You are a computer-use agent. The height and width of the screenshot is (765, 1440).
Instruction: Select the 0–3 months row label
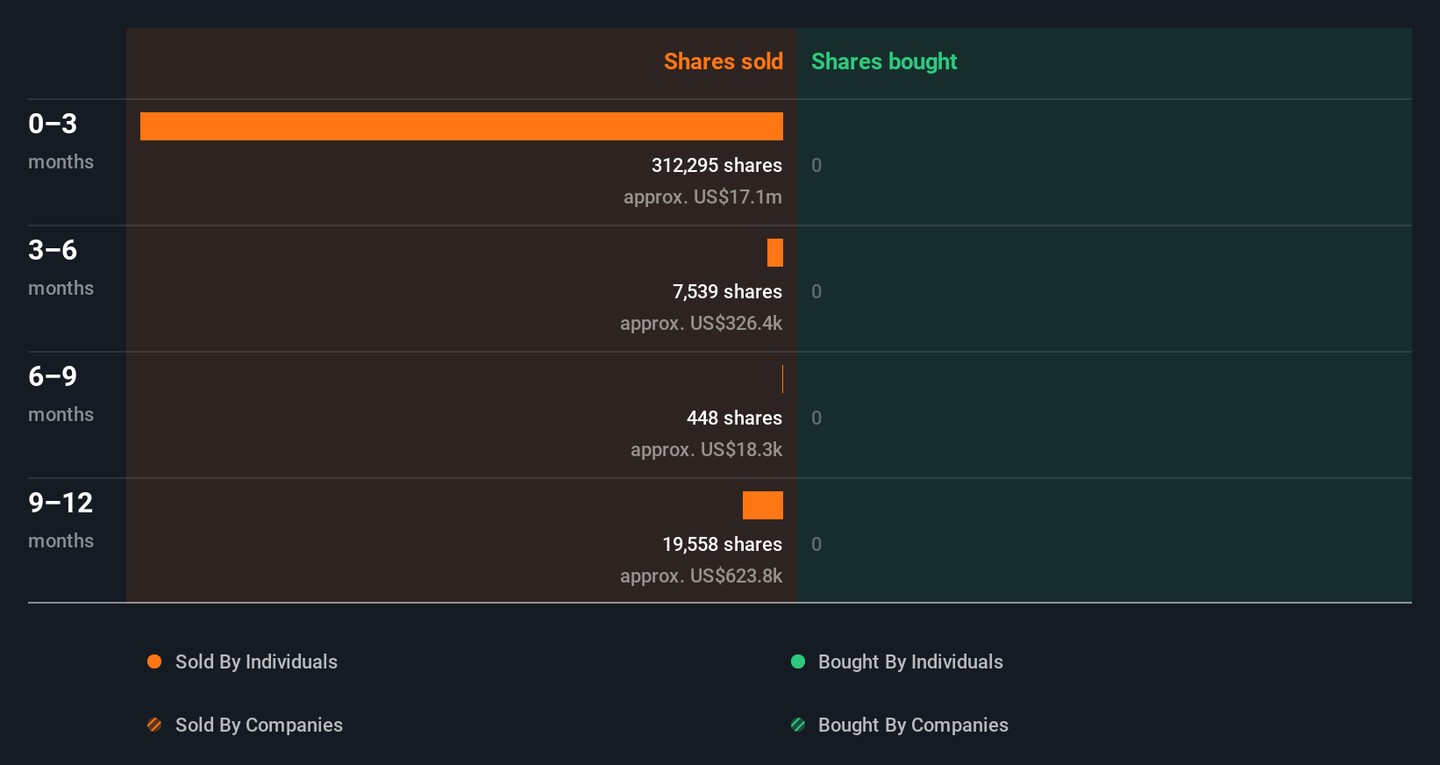click(53, 124)
